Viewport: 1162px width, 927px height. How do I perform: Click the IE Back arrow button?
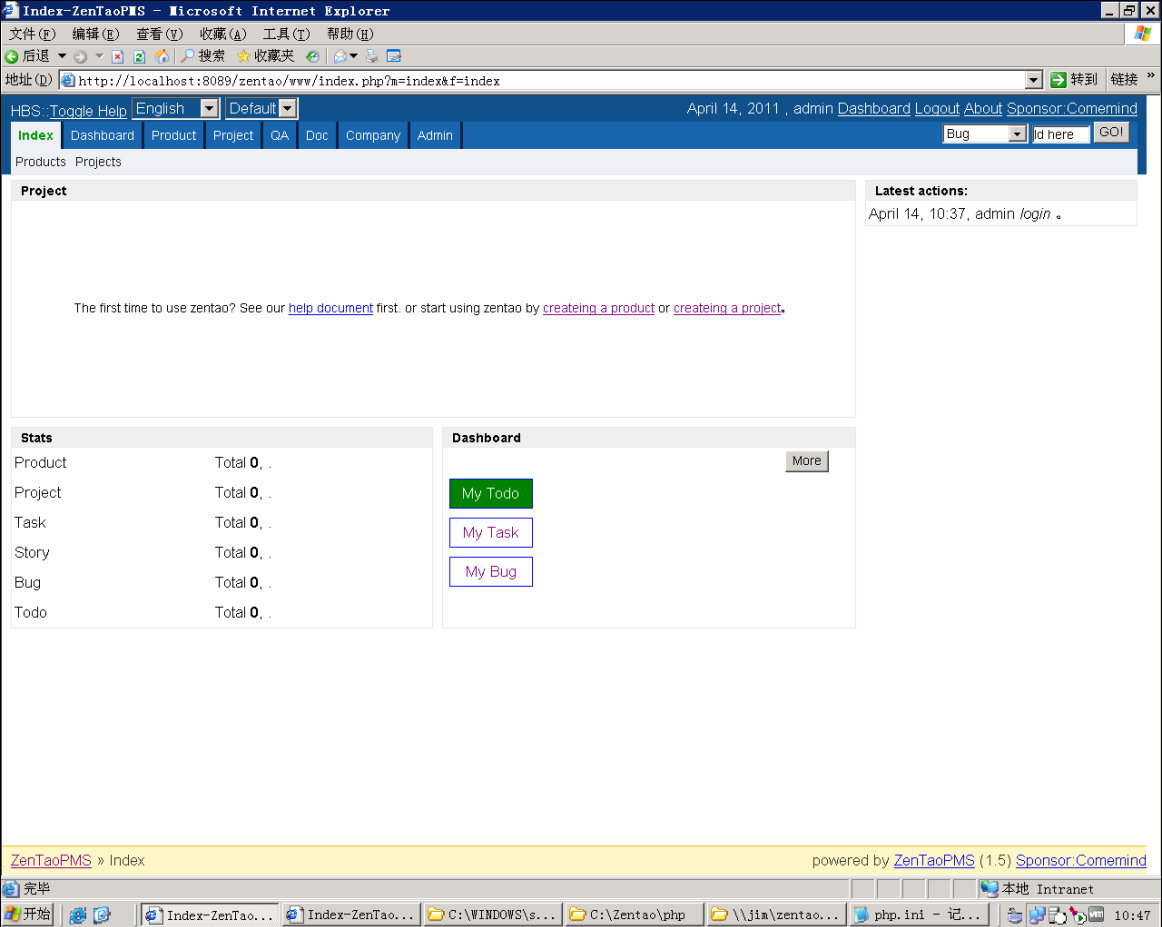27,56
